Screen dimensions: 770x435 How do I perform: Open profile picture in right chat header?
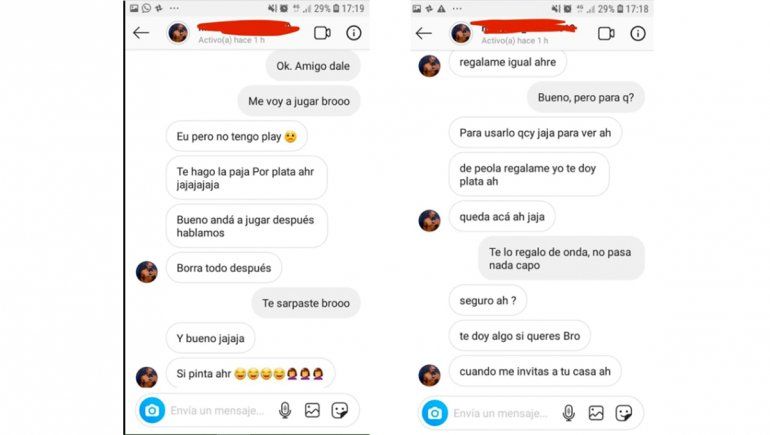tap(461, 33)
